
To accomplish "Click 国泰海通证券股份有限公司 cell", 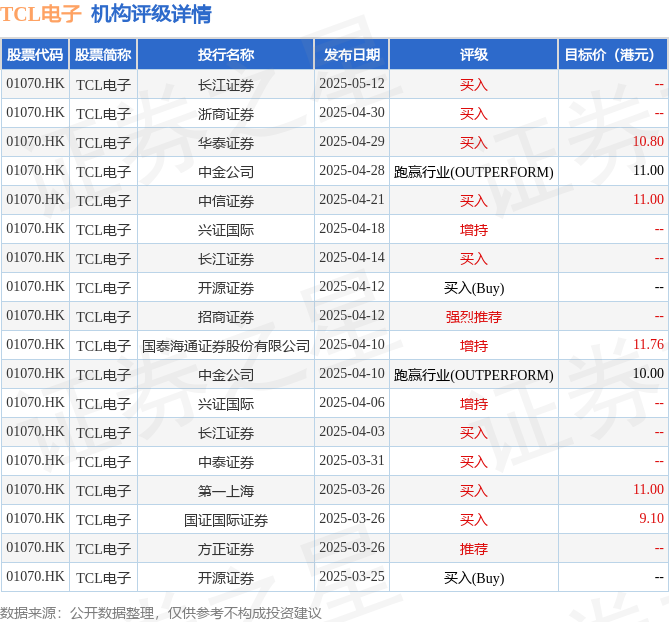I will click(x=226, y=346).
